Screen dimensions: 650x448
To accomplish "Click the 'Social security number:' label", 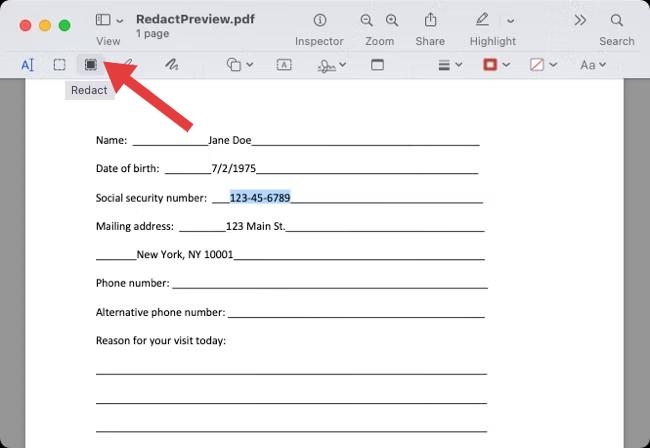I will 151,198.
